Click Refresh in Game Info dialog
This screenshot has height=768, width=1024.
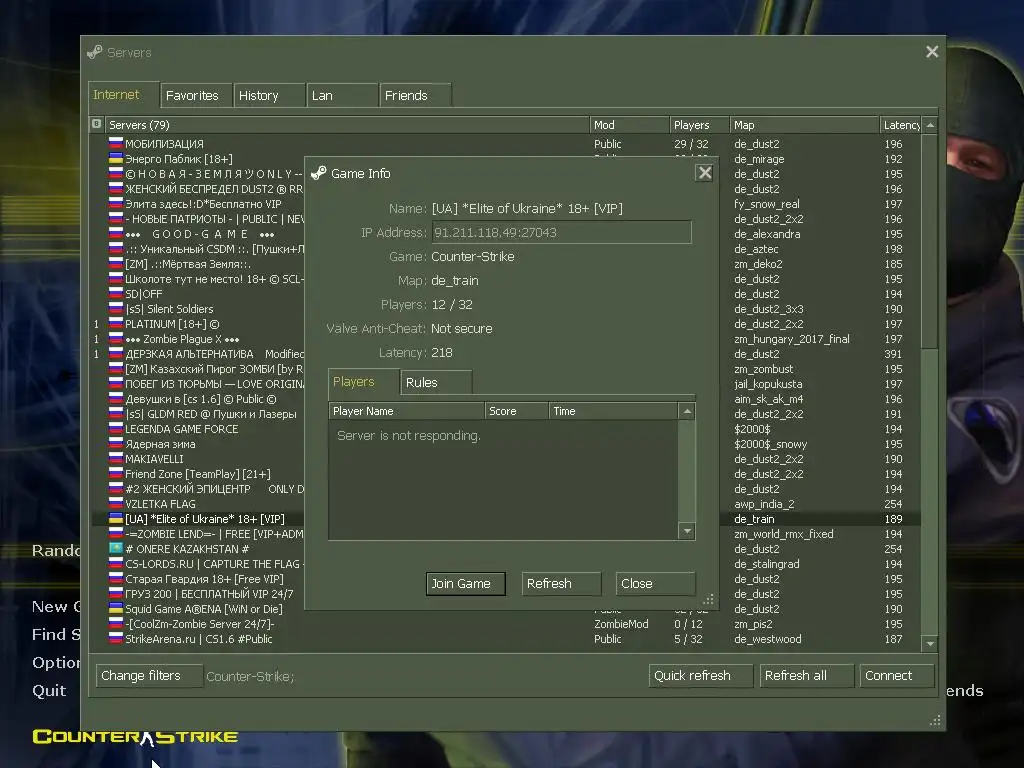[x=561, y=584]
